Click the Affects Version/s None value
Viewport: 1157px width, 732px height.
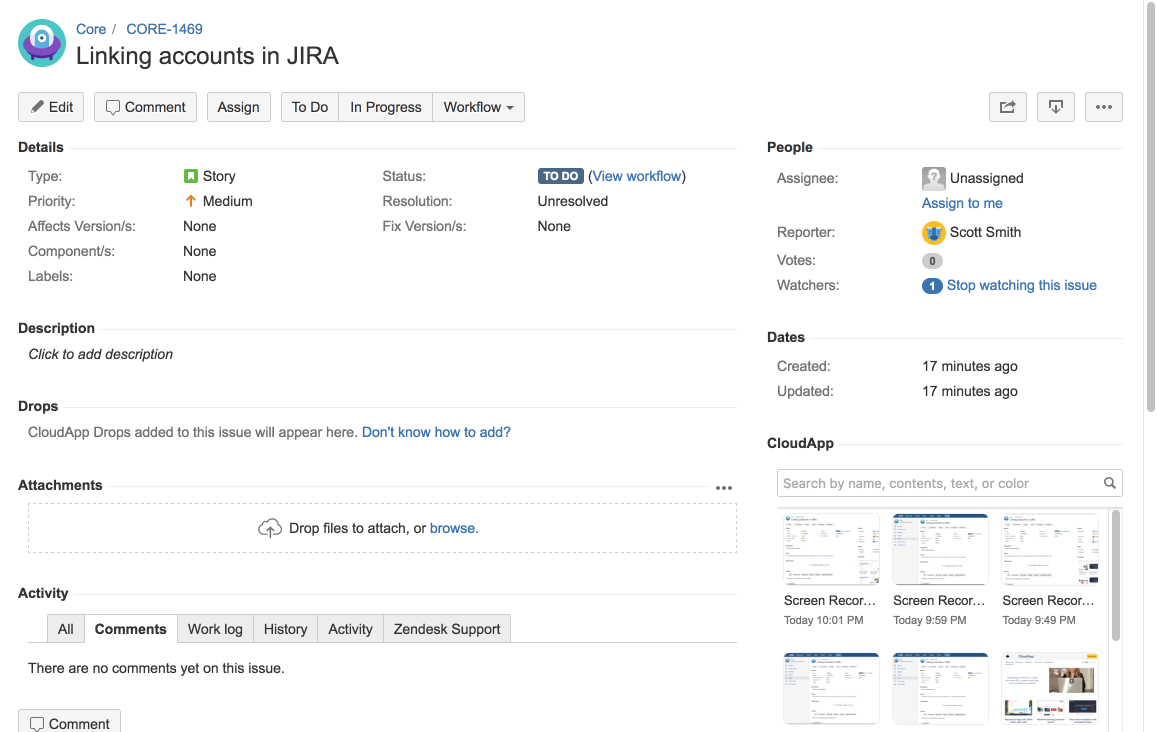(199, 226)
